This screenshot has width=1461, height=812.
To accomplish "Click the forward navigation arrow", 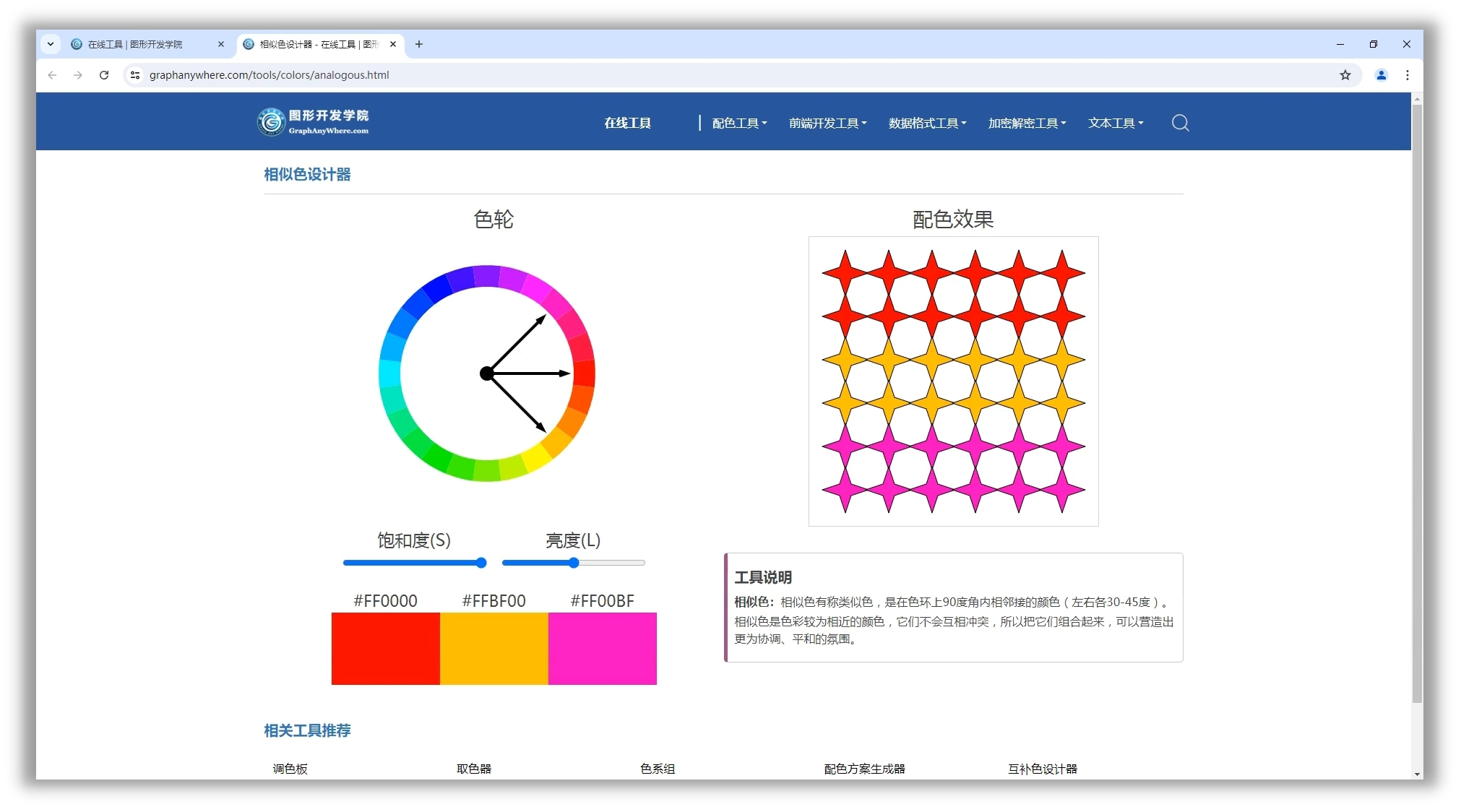I will coord(78,75).
